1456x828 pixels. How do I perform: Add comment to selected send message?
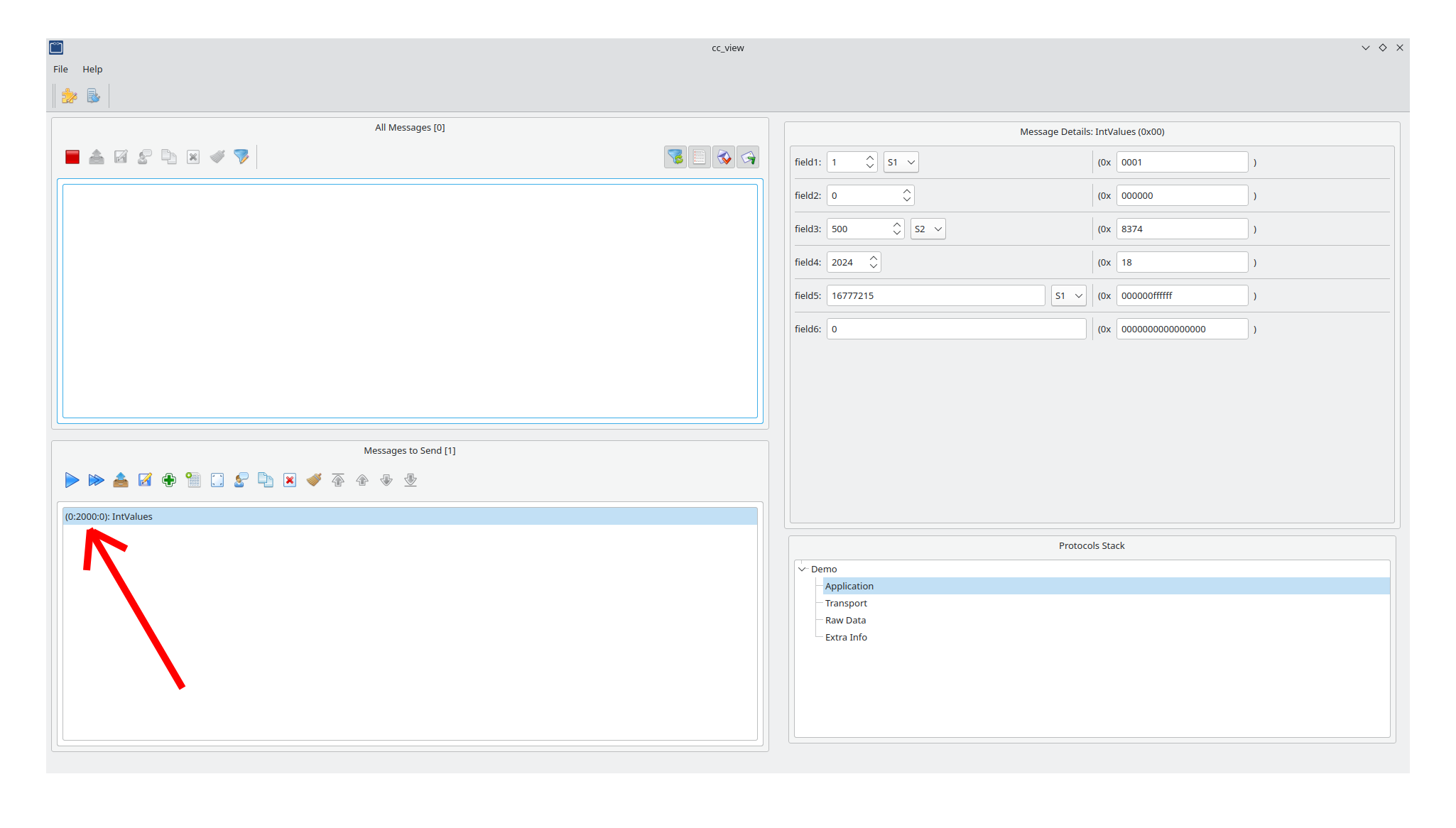[241, 480]
